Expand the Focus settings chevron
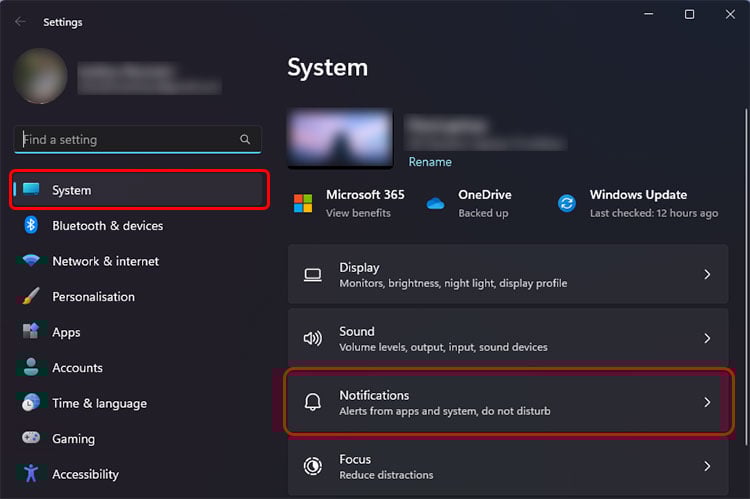Screen dimensions: 750x499 707,466
